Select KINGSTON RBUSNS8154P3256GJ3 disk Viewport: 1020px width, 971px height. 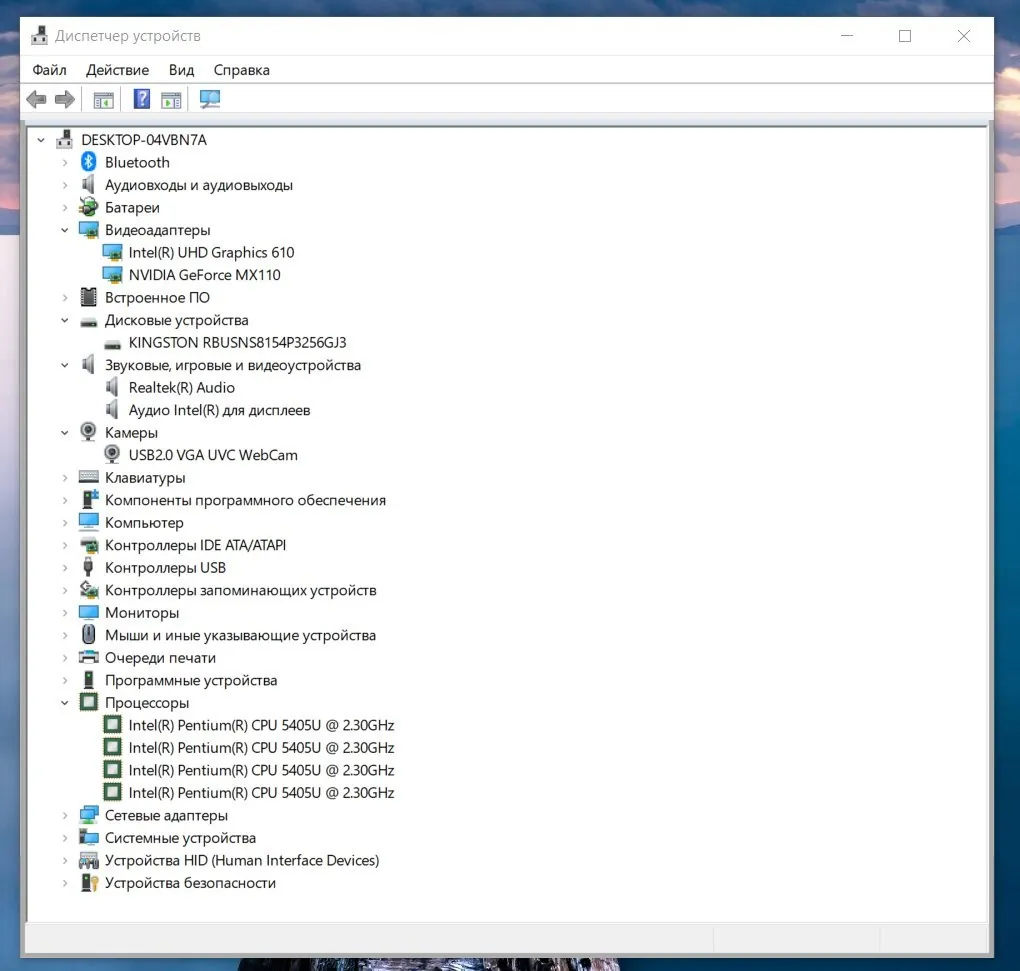237,343
